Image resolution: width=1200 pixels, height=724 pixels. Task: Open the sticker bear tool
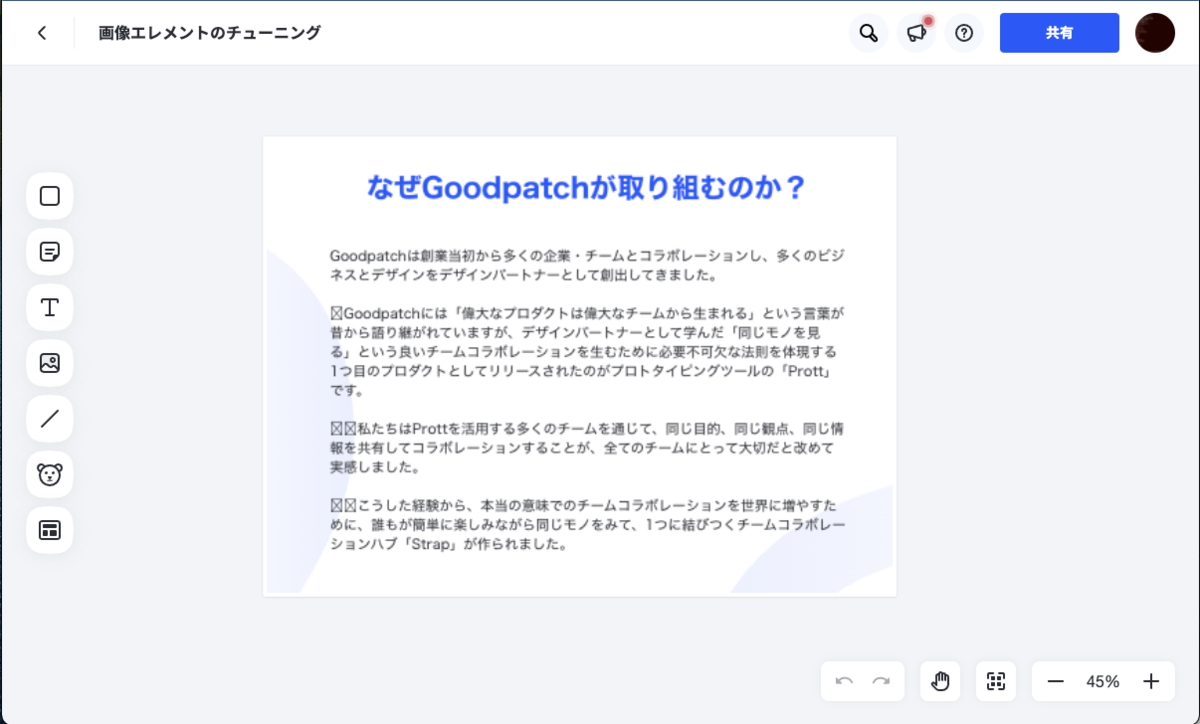[48, 475]
